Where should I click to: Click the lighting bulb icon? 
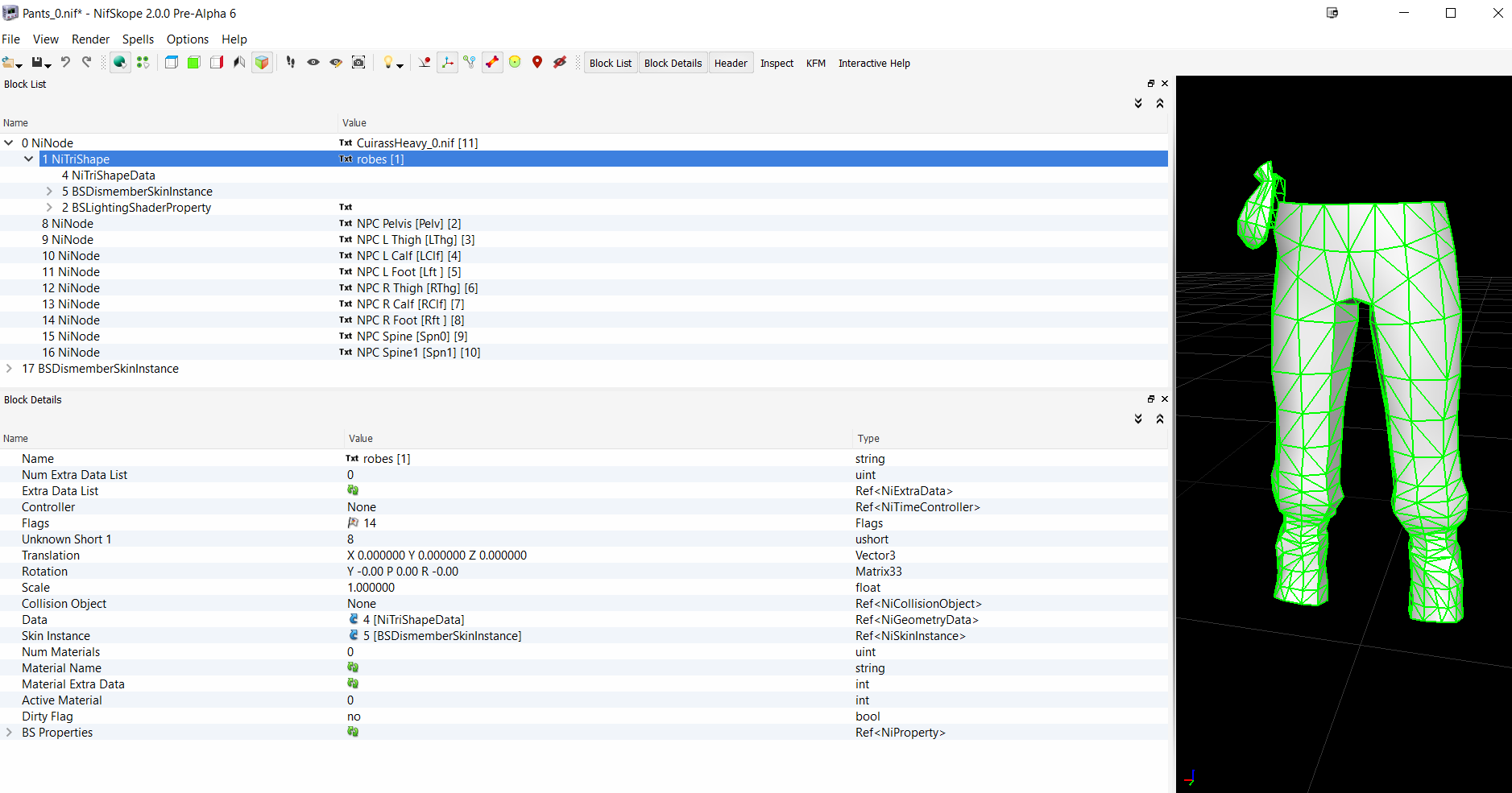pyautogui.click(x=387, y=63)
